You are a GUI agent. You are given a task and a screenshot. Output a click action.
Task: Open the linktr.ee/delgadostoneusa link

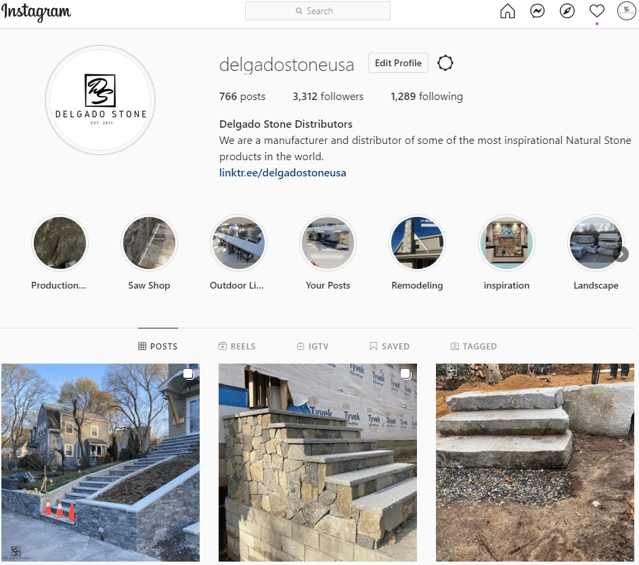point(282,173)
